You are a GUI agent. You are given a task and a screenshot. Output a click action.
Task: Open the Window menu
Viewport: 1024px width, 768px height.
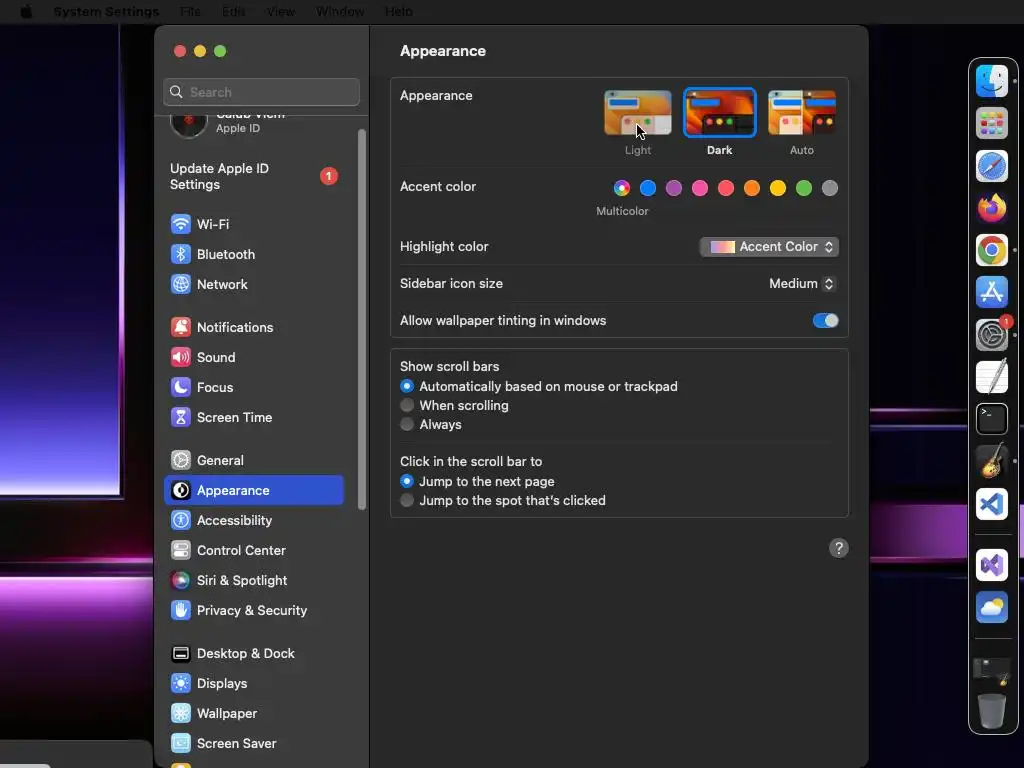340,12
